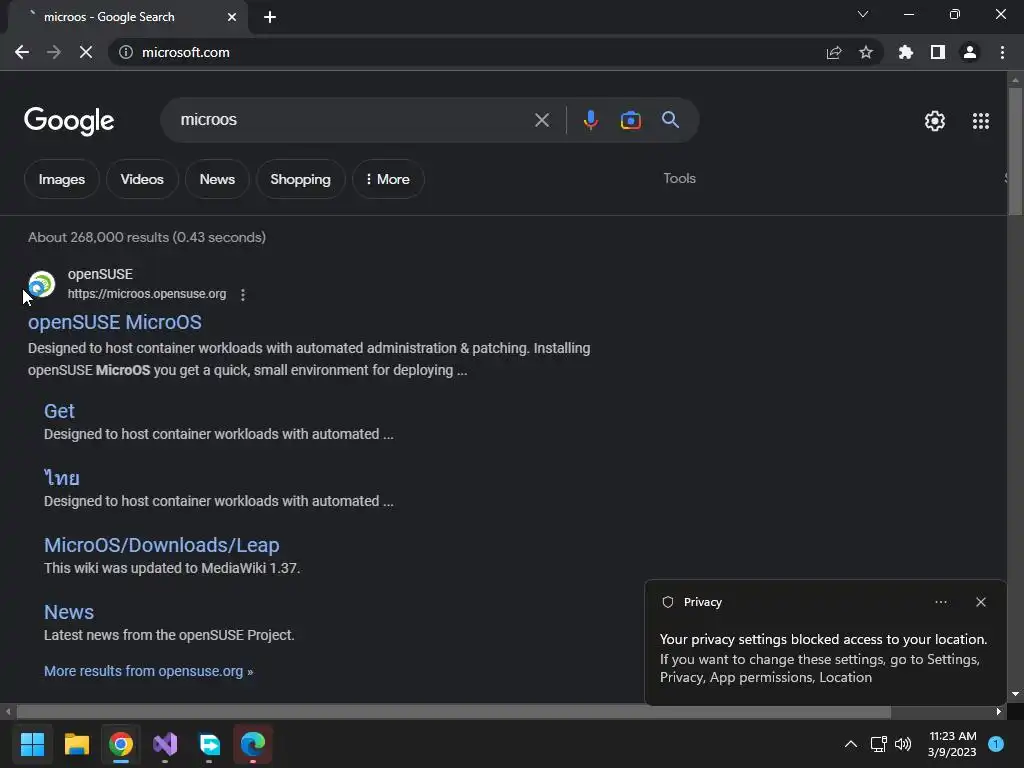Screen dimensions: 1024x768
Task: Submit search with magnifier icon
Action: coord(670,120)
